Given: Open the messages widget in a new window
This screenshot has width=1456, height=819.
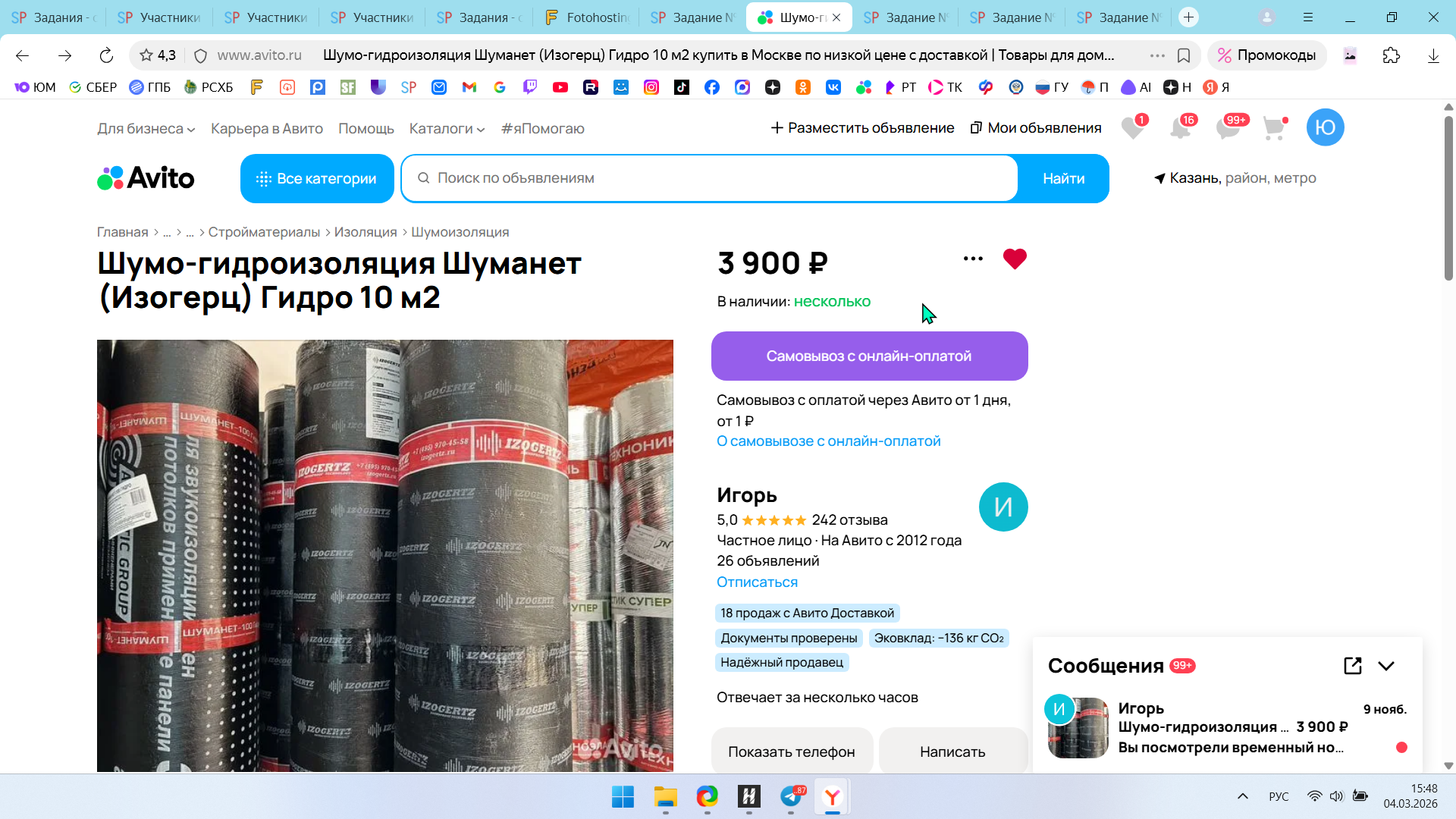Looking at the screenshot, I should [1352, 666].
